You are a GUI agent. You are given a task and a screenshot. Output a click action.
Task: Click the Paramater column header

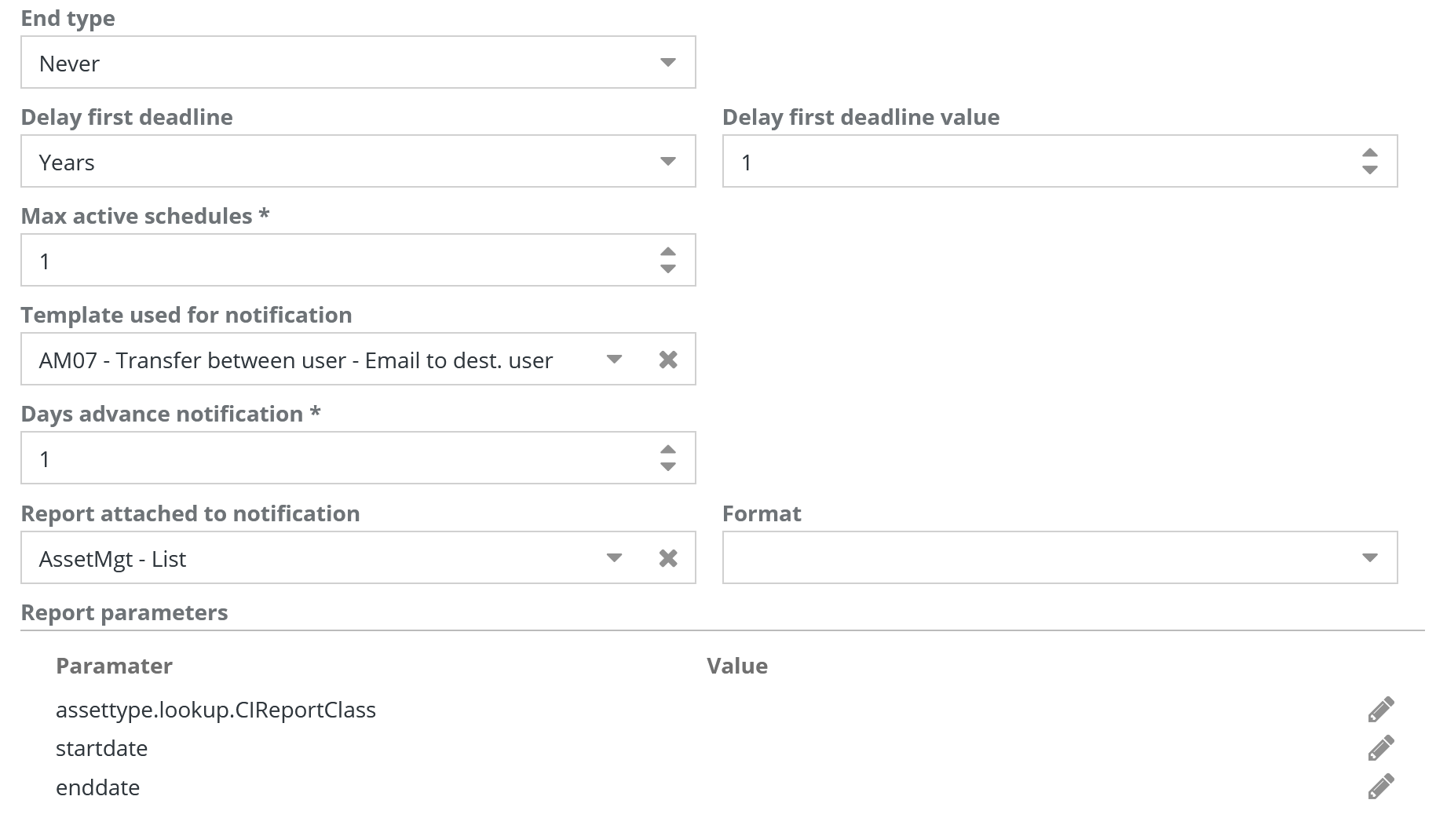[114, 666]
